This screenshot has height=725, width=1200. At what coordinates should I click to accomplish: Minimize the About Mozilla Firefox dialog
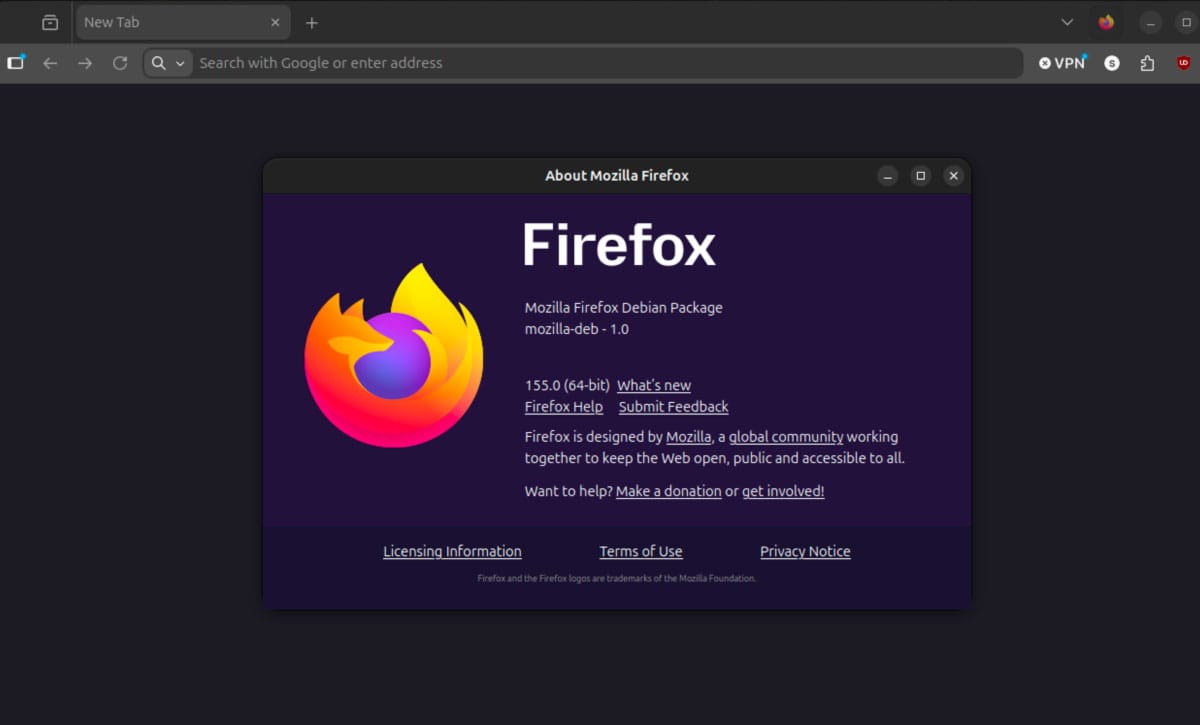point(888,176)
